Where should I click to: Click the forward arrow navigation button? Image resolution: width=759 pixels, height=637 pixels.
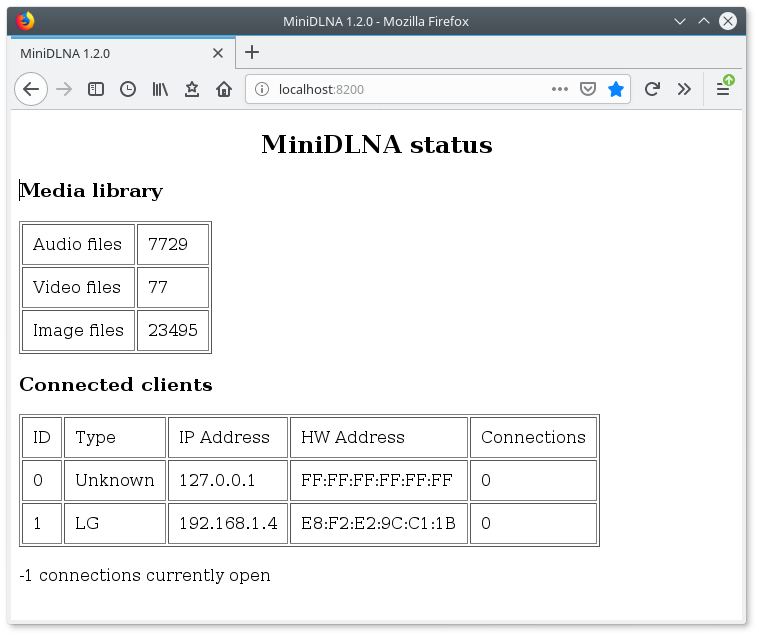pos(63,89)
